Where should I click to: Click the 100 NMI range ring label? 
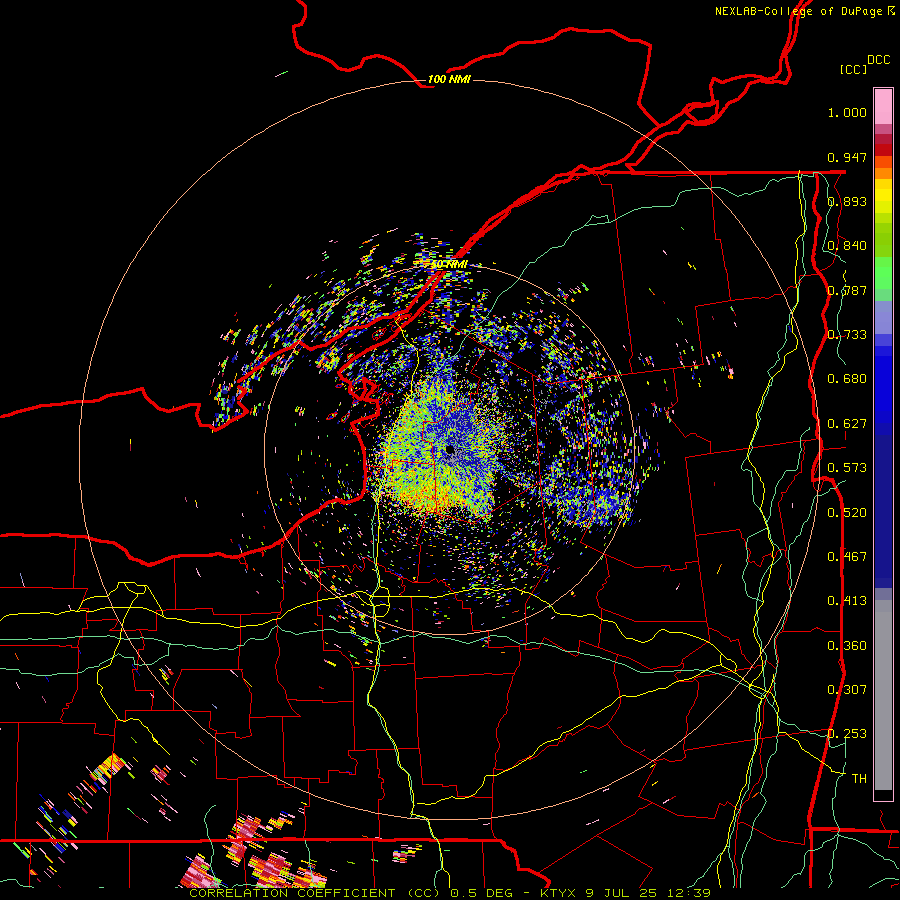449,79
